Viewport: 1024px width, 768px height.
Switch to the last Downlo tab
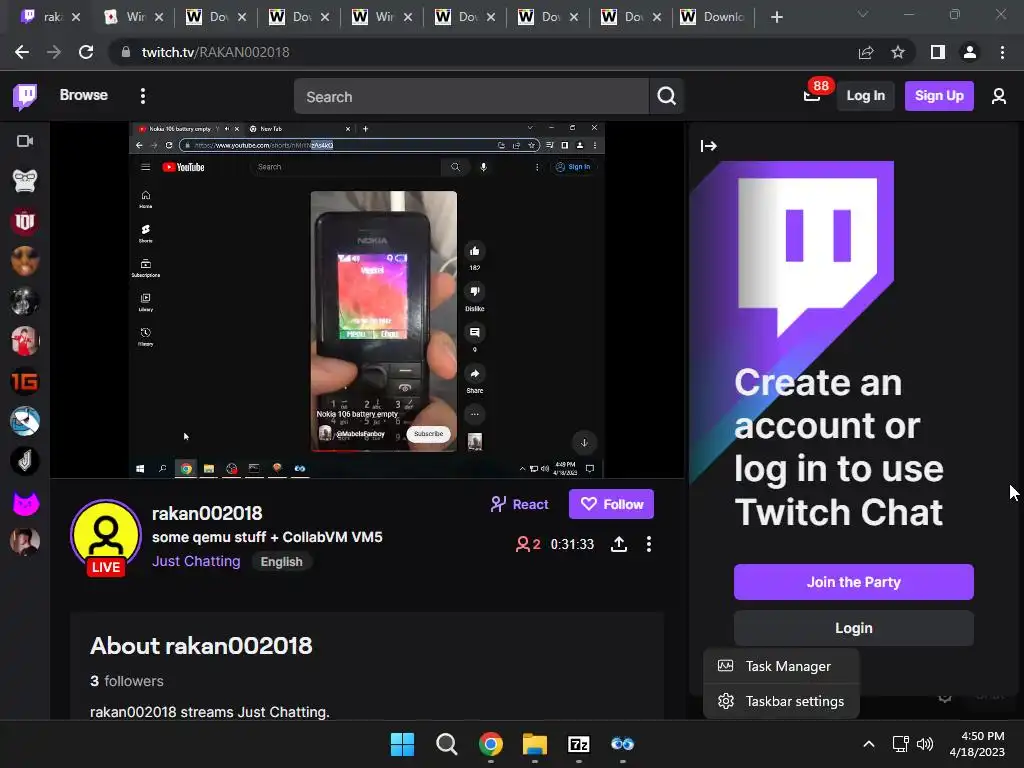click(714, 17)
